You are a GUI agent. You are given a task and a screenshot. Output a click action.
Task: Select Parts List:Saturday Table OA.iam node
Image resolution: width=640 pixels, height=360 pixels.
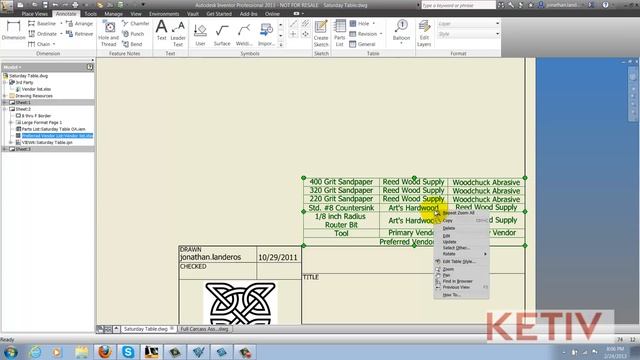[x=53, y=129]
